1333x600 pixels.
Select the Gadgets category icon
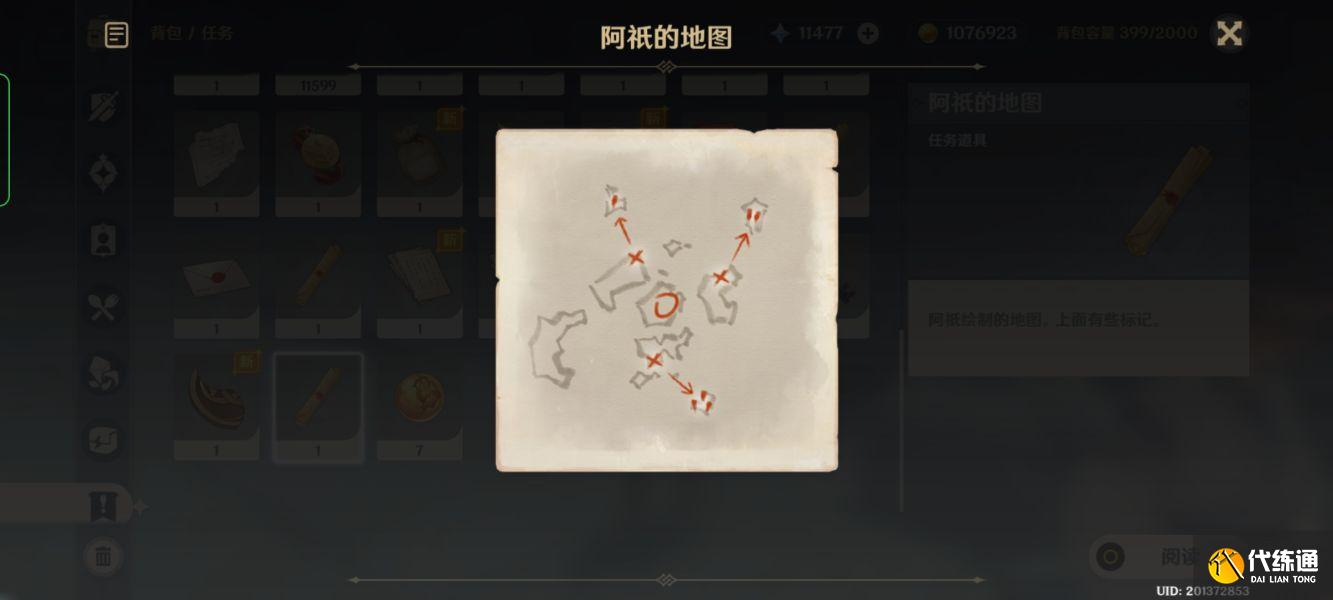[104, 440]
